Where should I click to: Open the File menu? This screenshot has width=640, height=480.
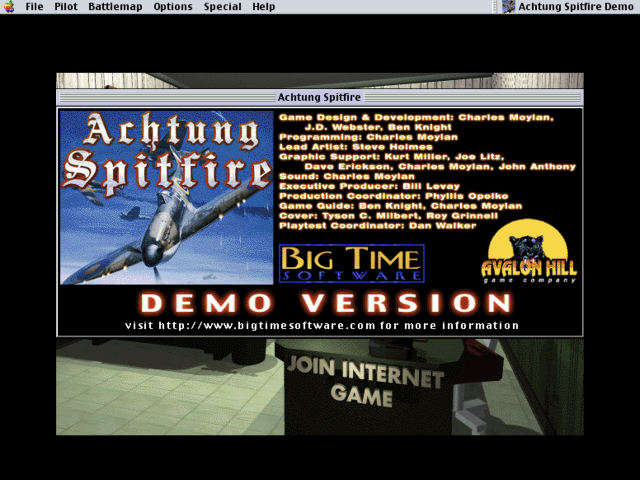(34, 7)
